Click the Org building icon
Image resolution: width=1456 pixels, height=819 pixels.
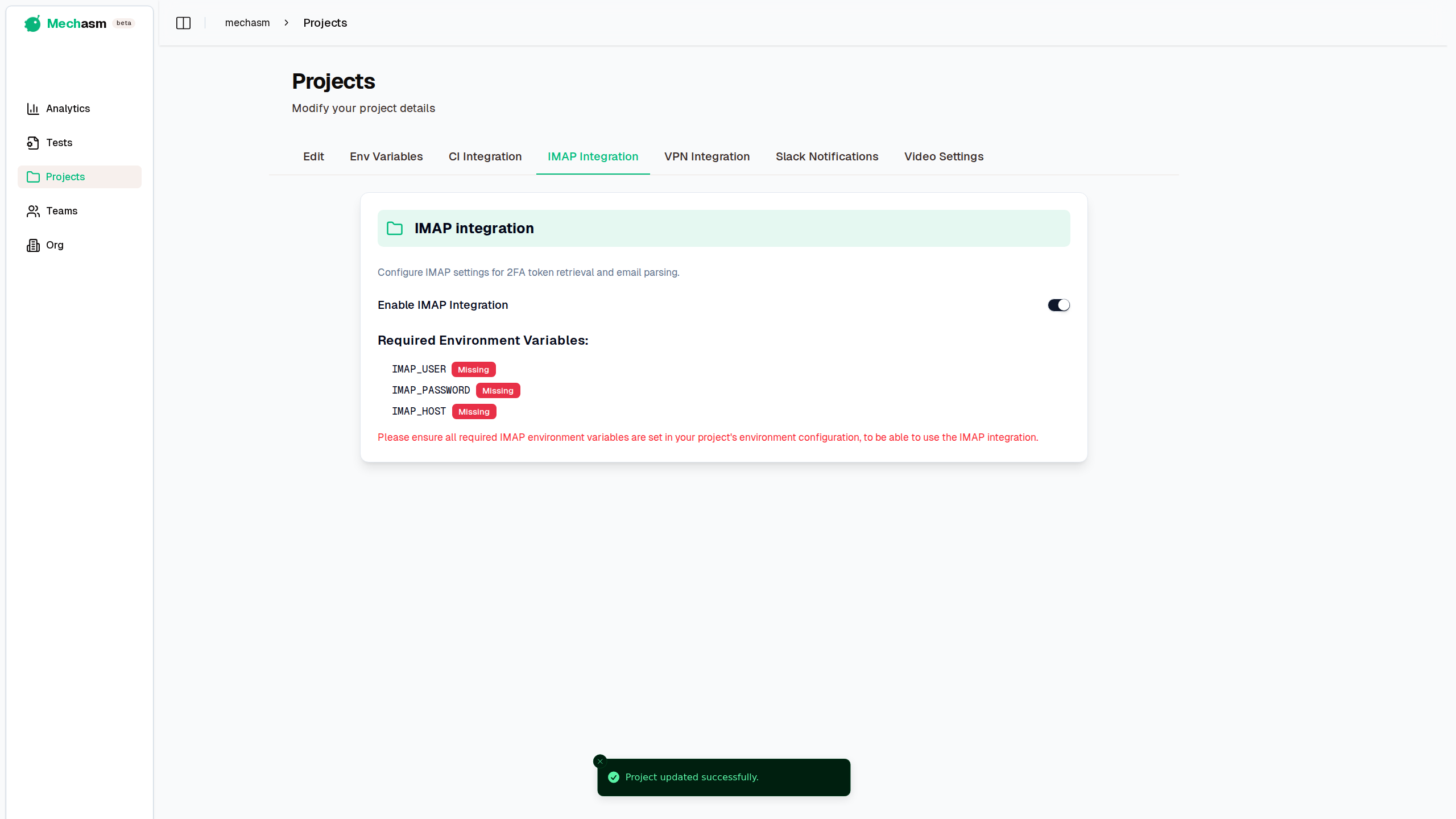(x=33, y=245)
